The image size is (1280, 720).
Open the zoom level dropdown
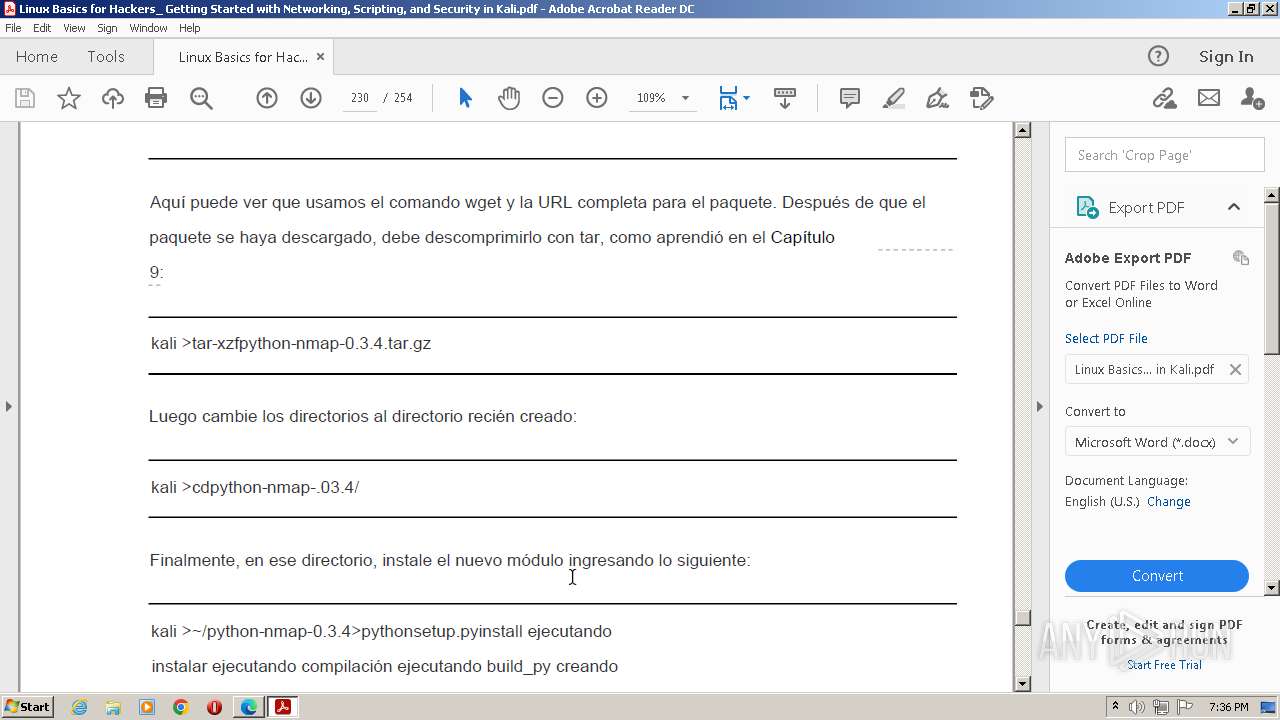[x=685, y=98]
